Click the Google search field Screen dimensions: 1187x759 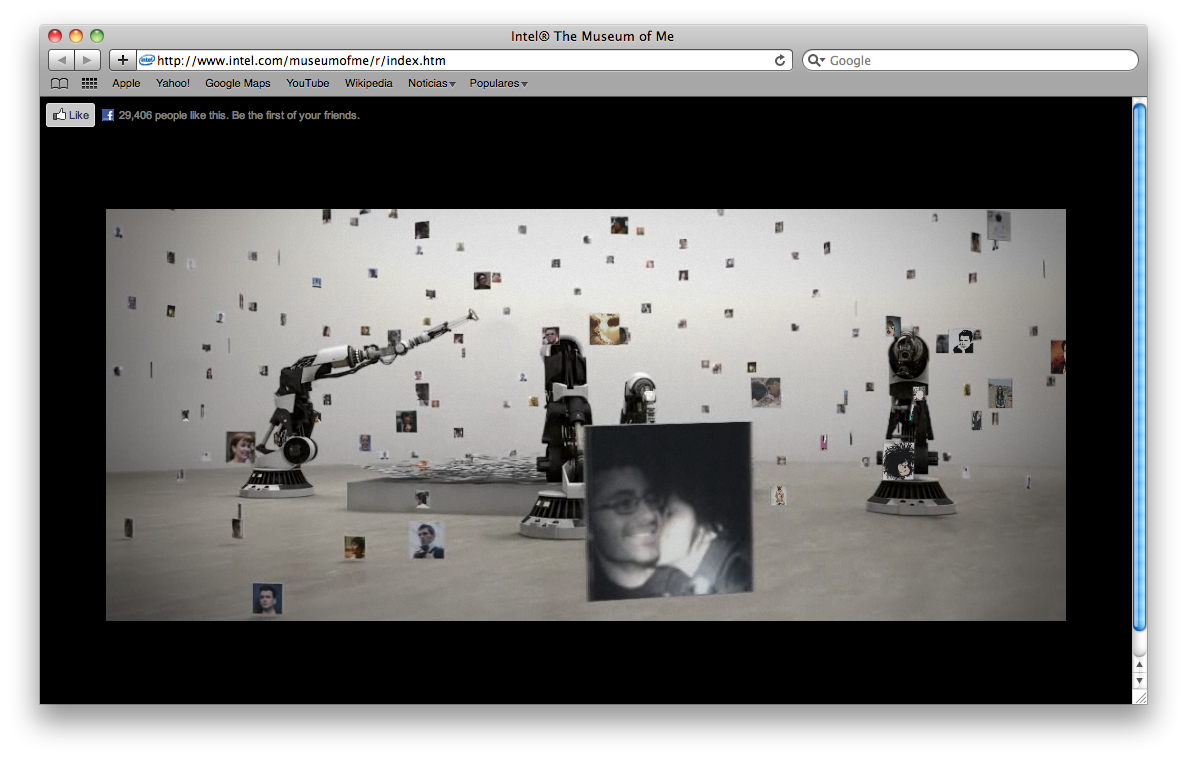tap(980, 61)
